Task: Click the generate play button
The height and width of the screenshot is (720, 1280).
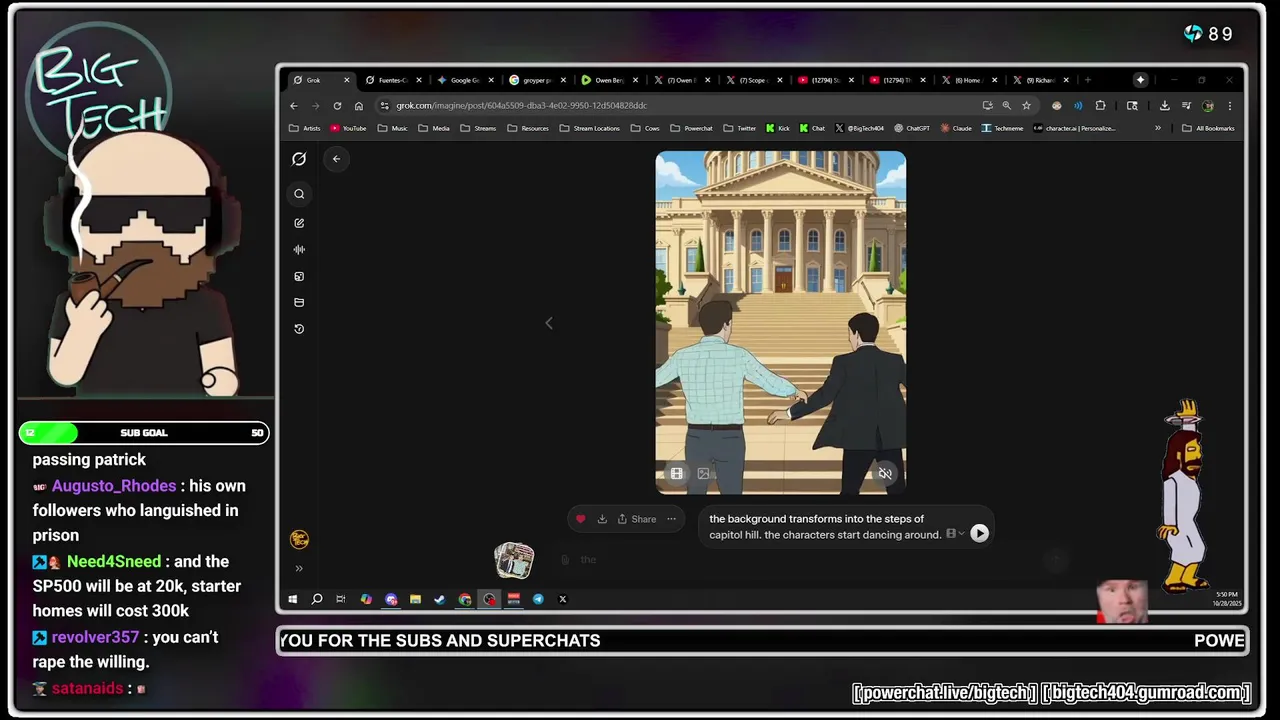Action: [980, 534]
